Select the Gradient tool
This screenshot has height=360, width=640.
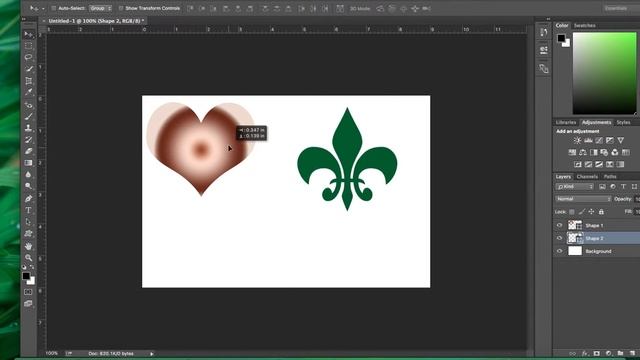[28, 163]
